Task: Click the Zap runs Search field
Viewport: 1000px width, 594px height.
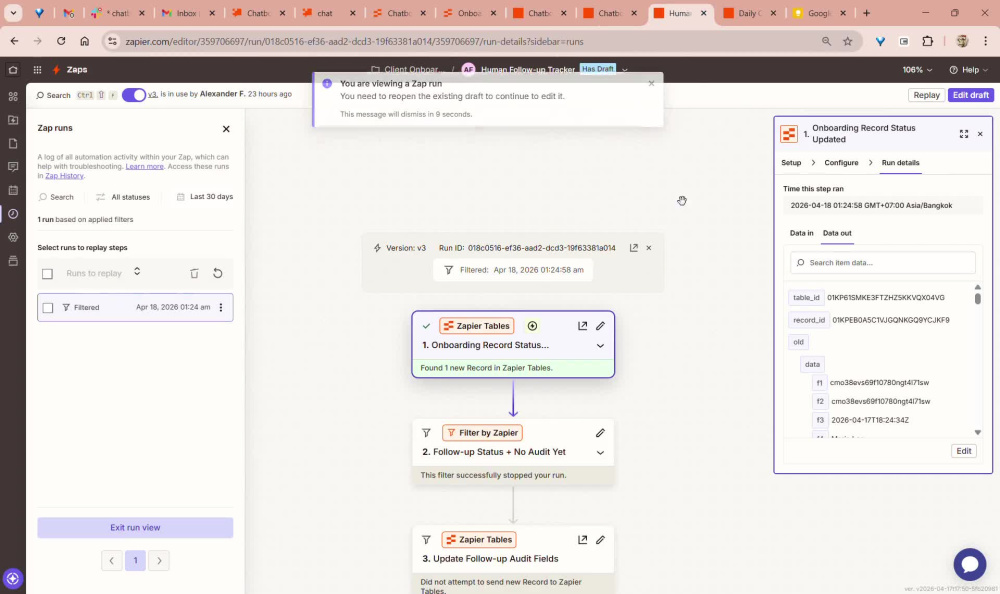Action: (56, 197)
